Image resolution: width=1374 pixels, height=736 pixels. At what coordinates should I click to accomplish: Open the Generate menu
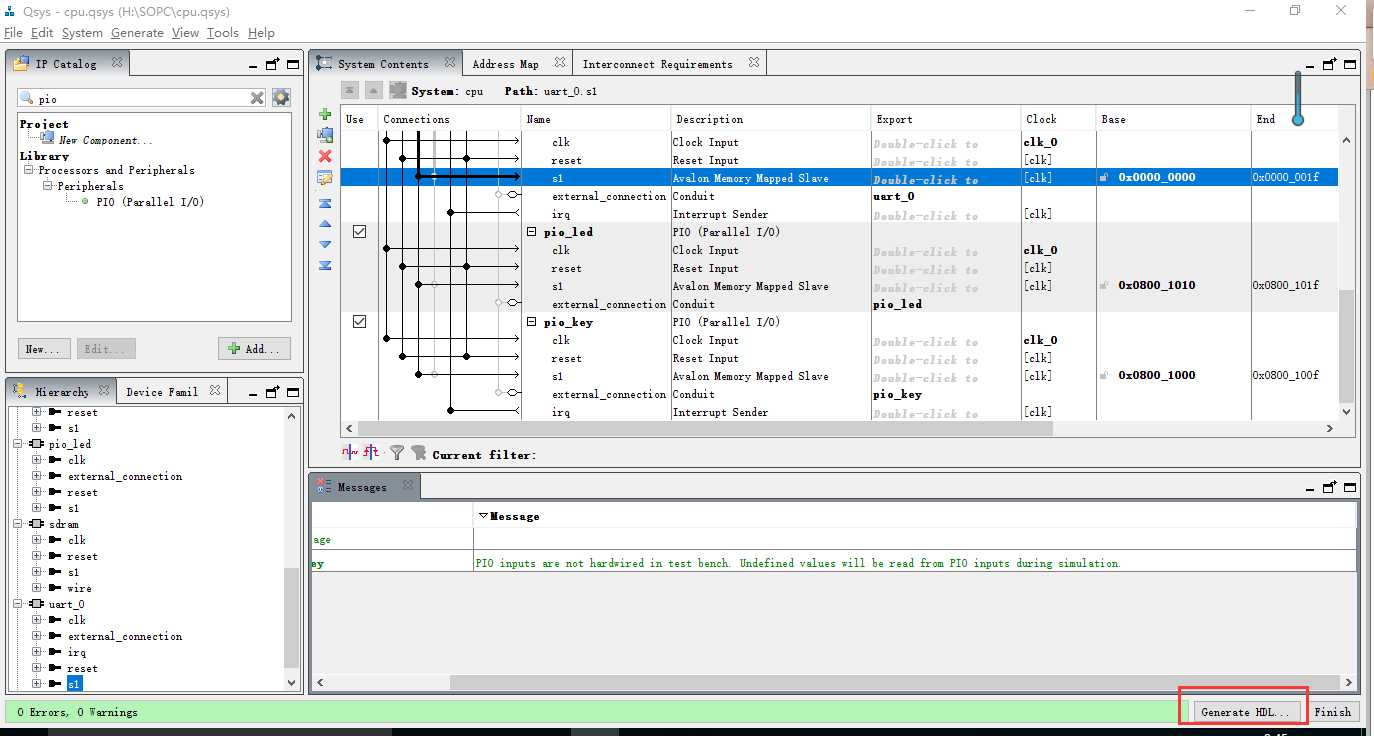point(137,33)
